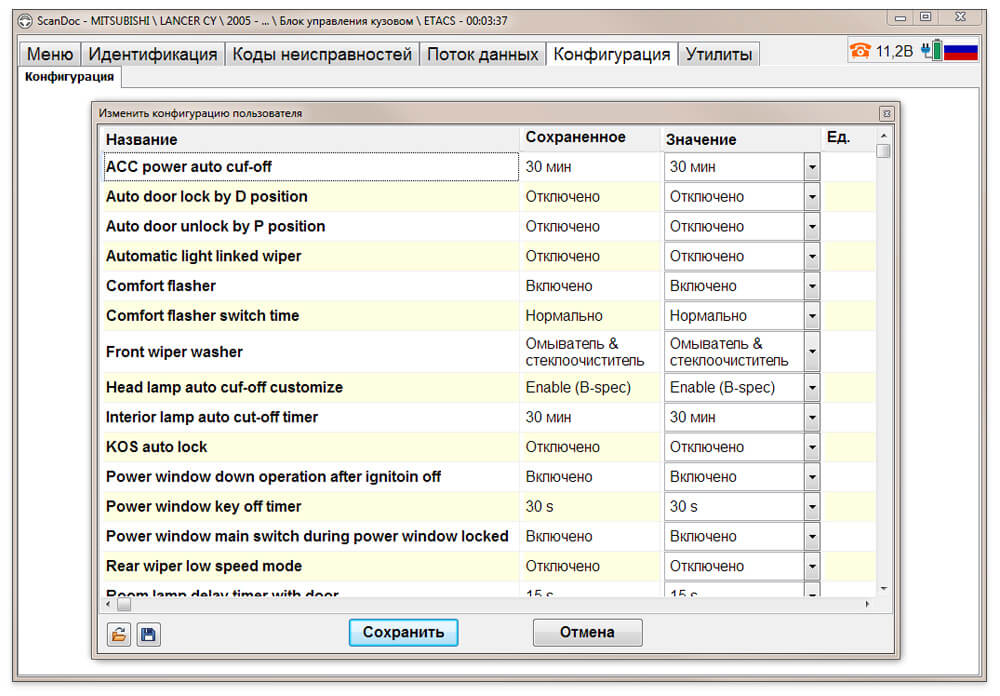Viewport: 1000px width, 696px height.
Task: Open Front wiper washer value dropdown
Action: click(x=812, y=352)
